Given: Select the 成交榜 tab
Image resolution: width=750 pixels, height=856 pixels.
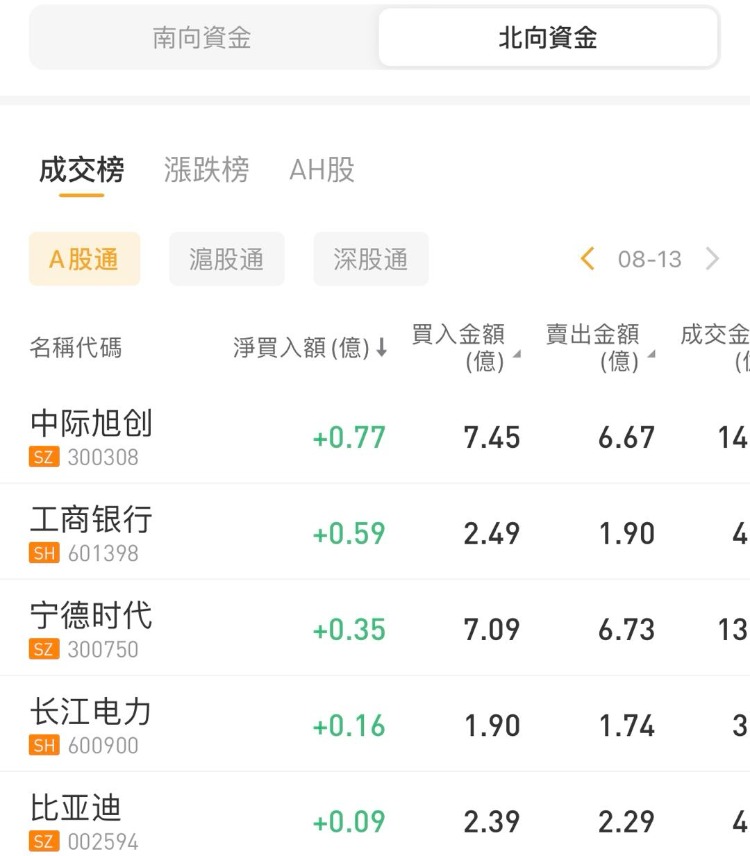Looking at the screenshot, I should [82, 170].
